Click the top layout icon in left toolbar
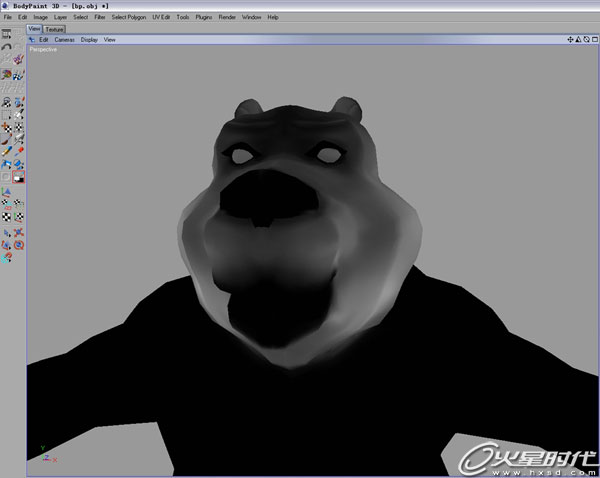The width and height of the screenshot is (600, 478). pos(8,36)
